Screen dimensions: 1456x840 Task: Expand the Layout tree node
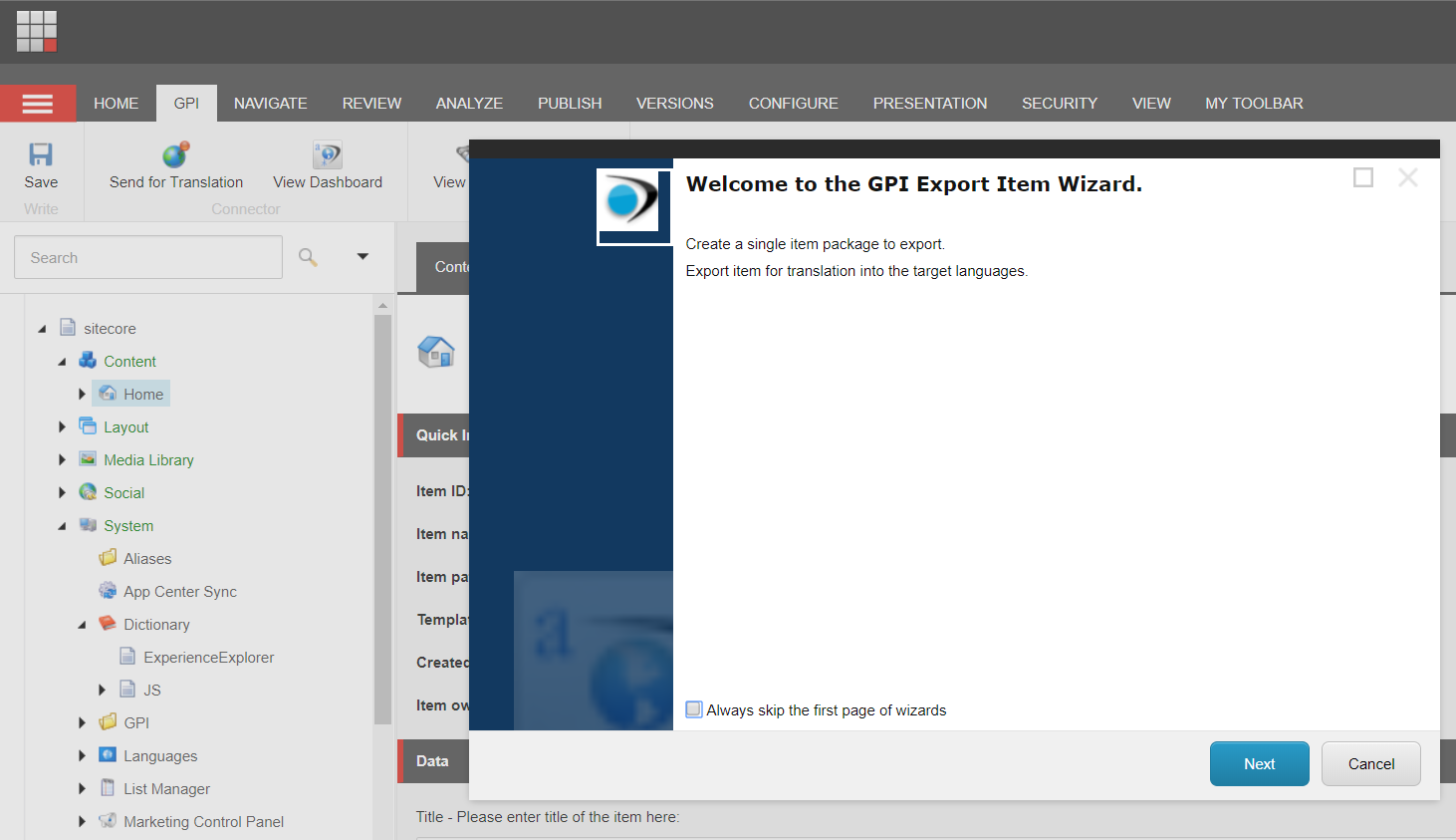[x=63, y=426]
